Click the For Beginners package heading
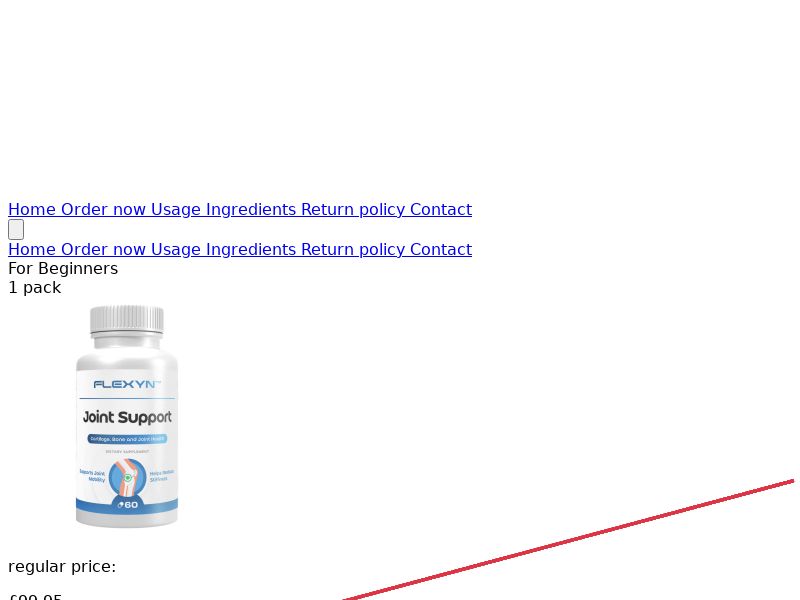 pyautogui.click(x=63, y=268)
